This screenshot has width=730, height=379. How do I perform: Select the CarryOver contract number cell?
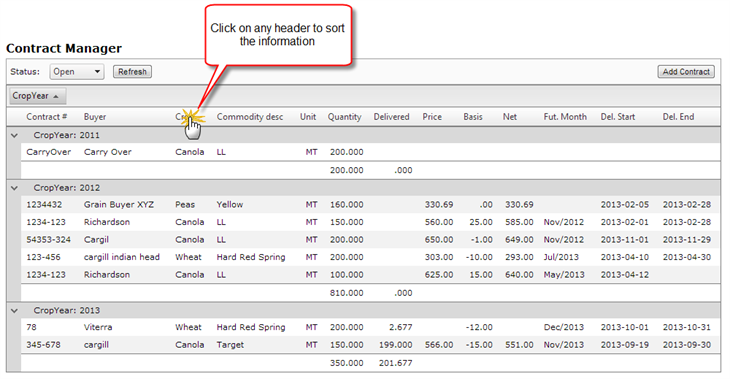coord(48,152)
